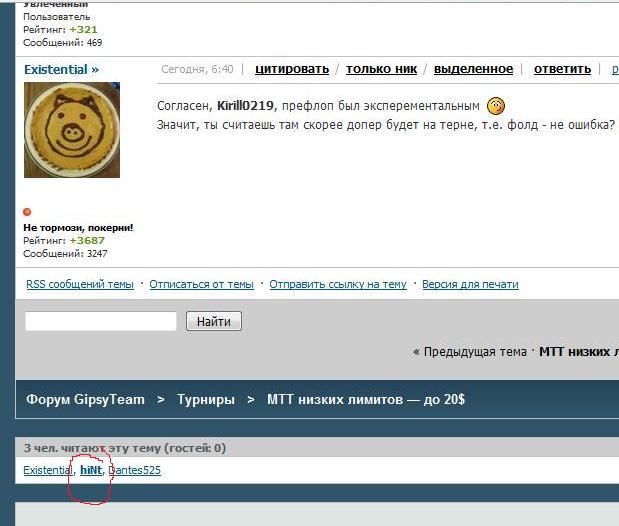This screenshot has height=526, width=619.
Task: Open Форум GipsyTeam breadcrumb
Action: (x=85, y=400)
